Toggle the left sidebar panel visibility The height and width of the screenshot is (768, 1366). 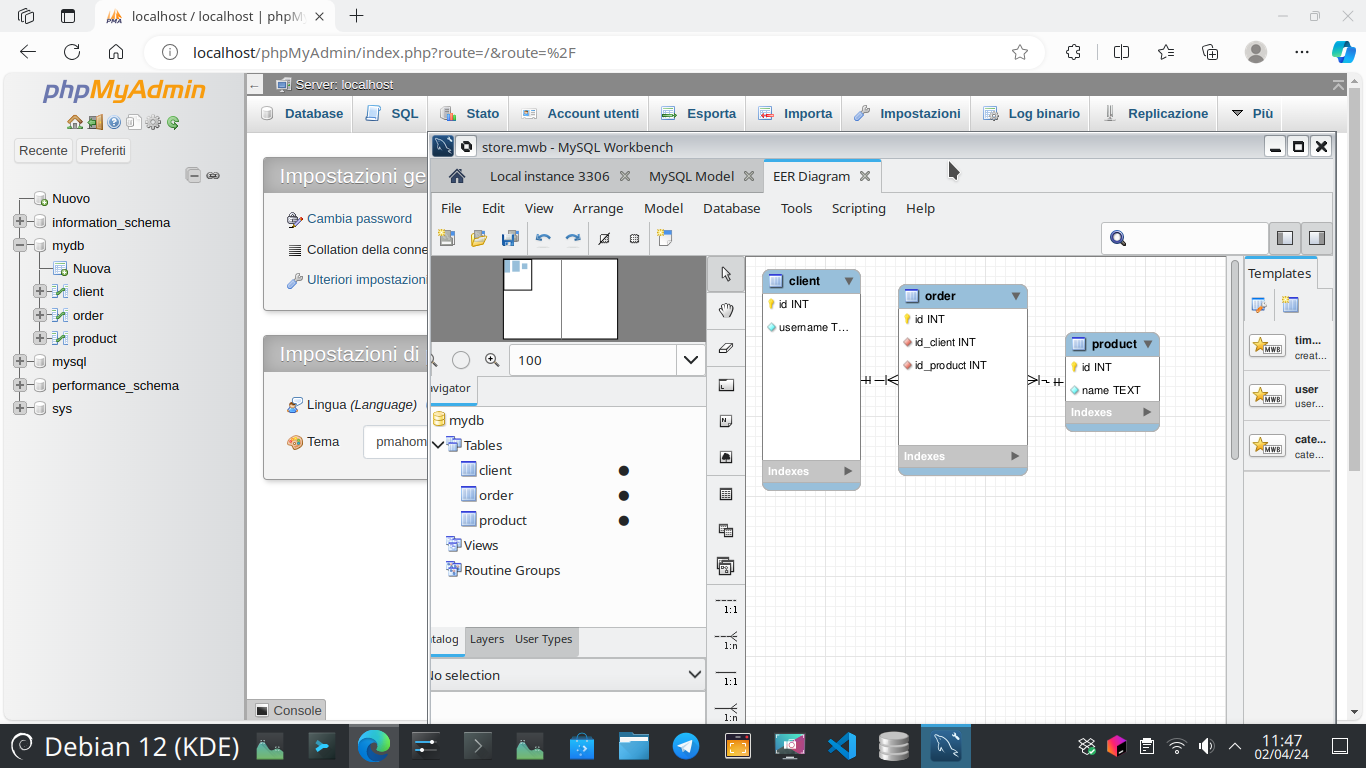(x=1285, y=238)
